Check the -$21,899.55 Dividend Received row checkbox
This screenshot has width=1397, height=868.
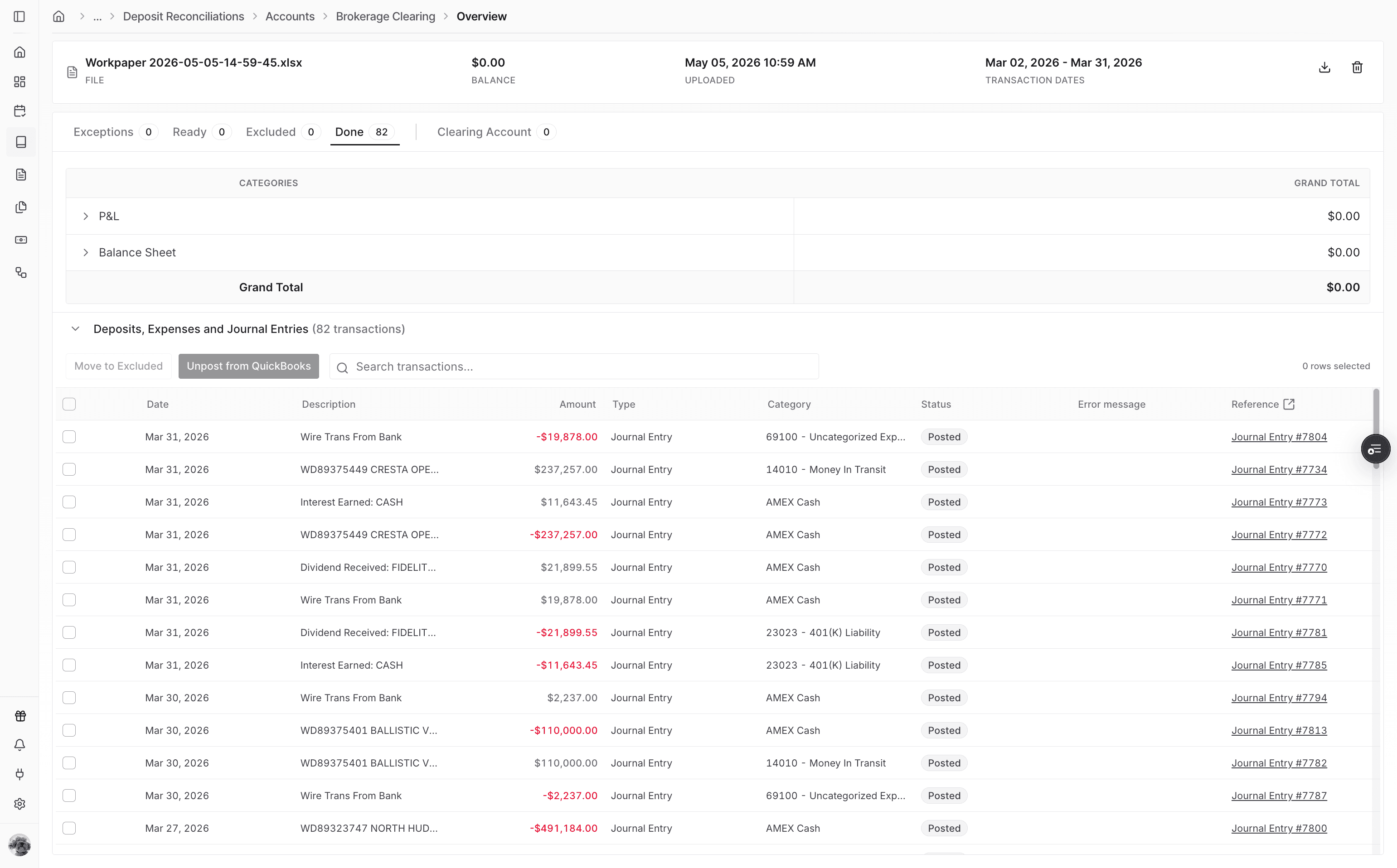(x=69, y=632)
